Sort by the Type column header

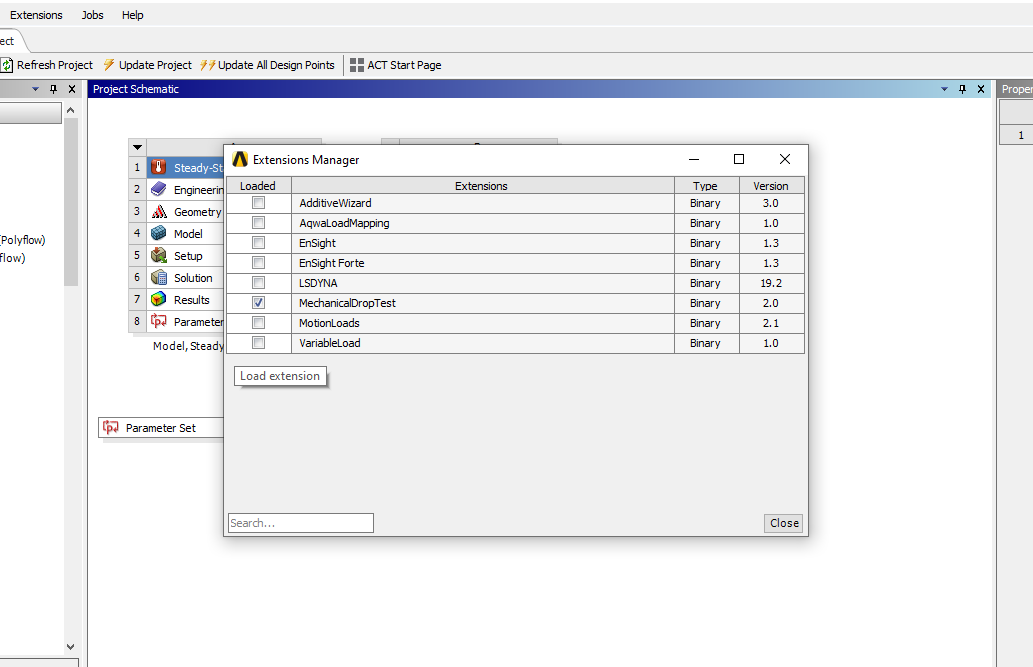(x=706, y=186)
